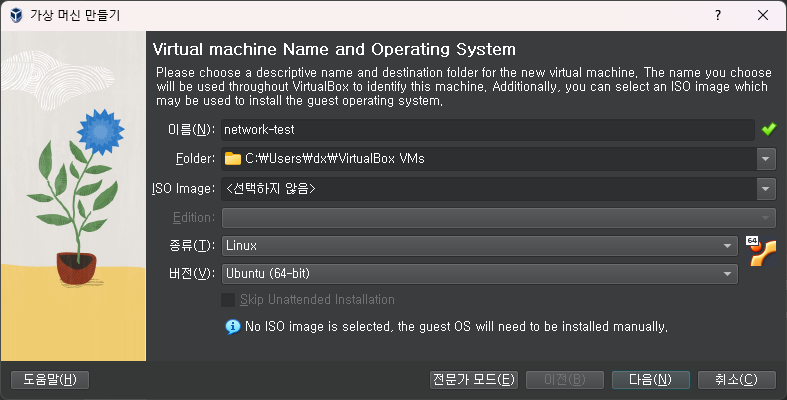
Task: Open the 버전 version dropdown showing Ubuntu (64-bit)
Action: (480, 274)
